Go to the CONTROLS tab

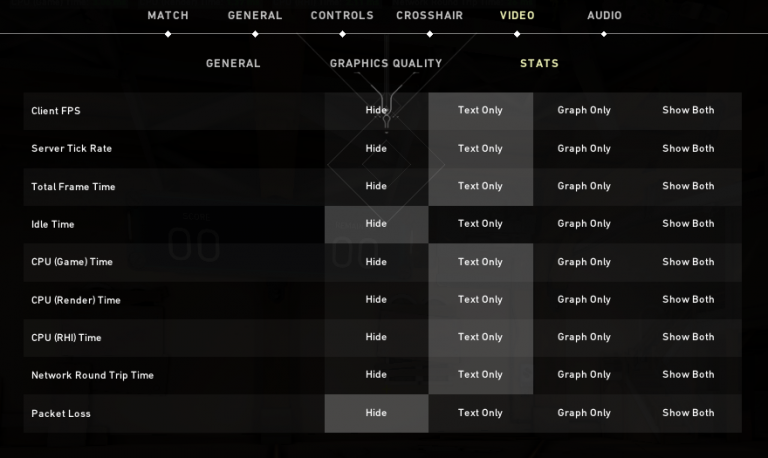coord(342,15)
